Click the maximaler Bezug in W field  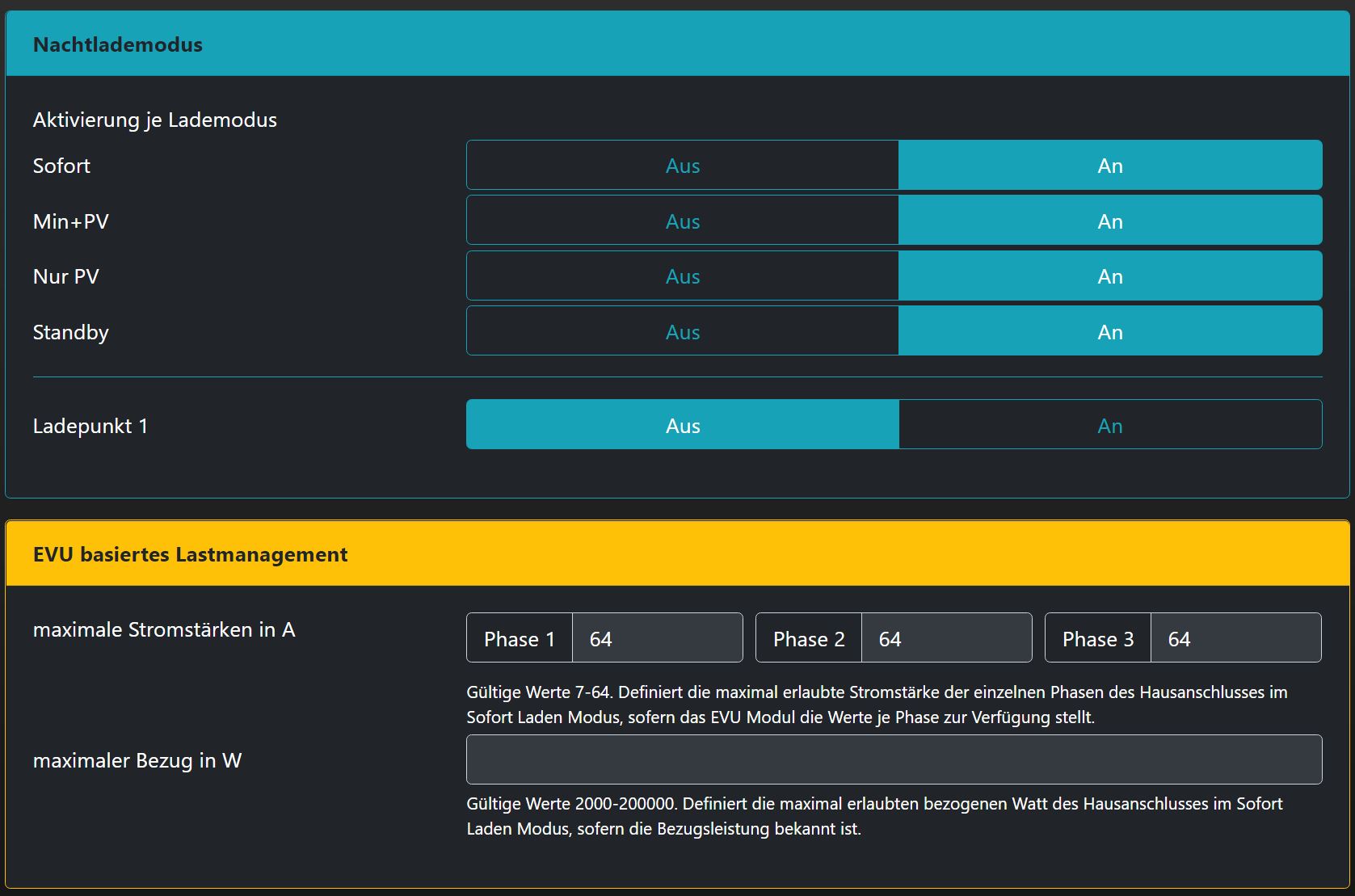click(x=894, y=759)
